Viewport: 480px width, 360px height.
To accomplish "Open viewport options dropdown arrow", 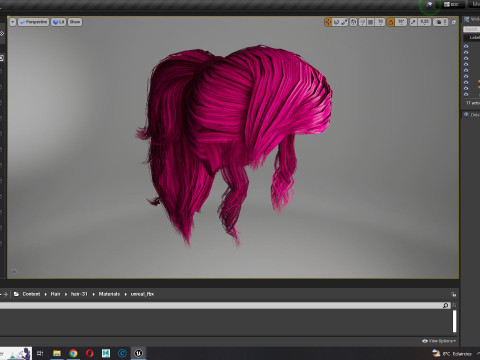I will pos(13,22).
